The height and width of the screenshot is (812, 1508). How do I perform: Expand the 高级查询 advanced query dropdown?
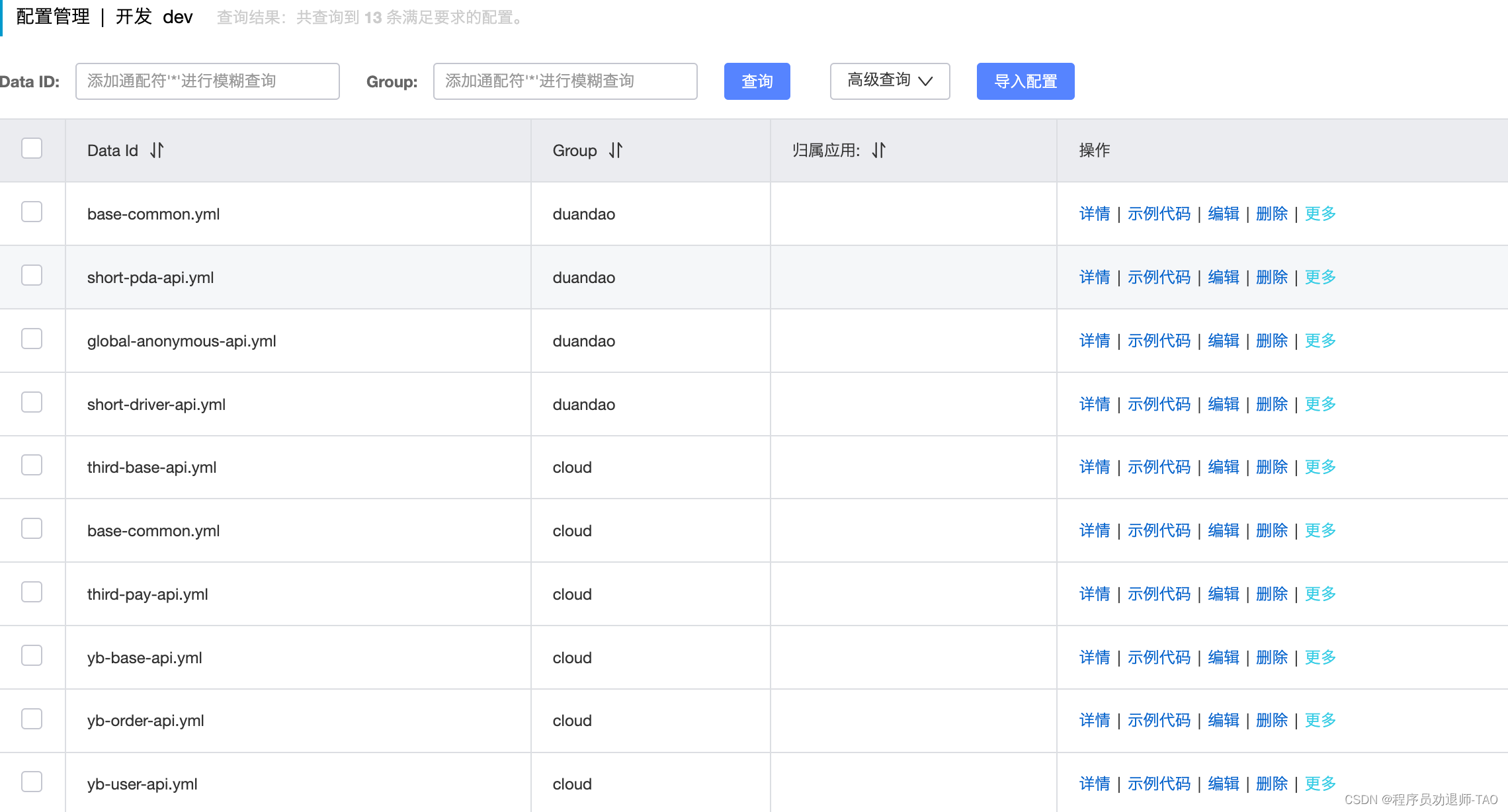click(890, 81)
